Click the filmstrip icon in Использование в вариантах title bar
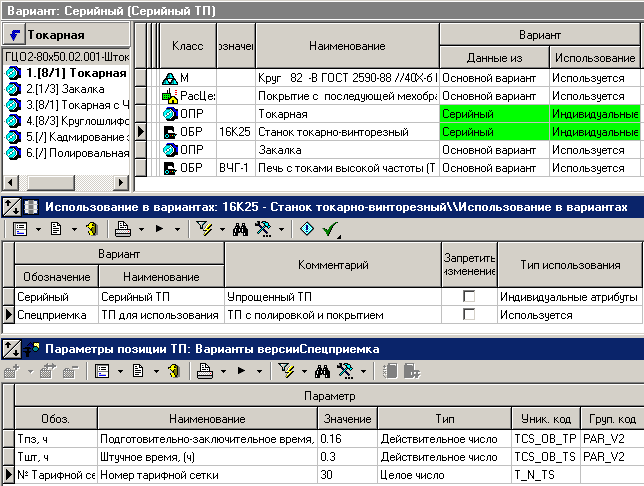 31,207
